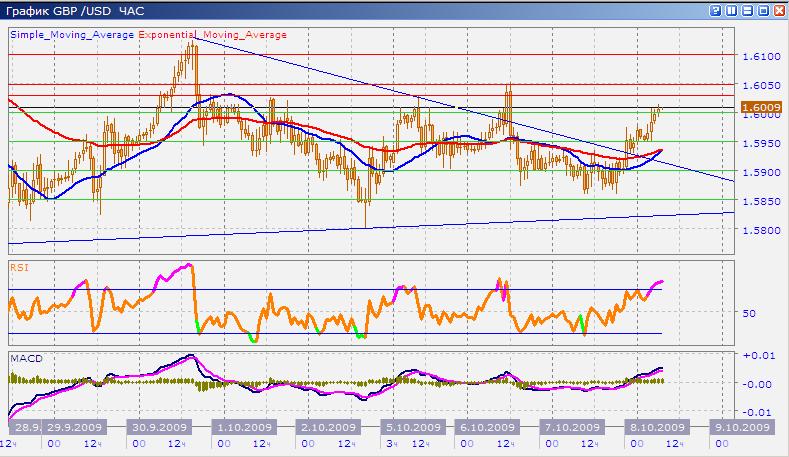The height and width of the screenshot is (457, 789).
Task: Click the Exponential_Moving_Average legend label
Action: (x=213, y=35)
